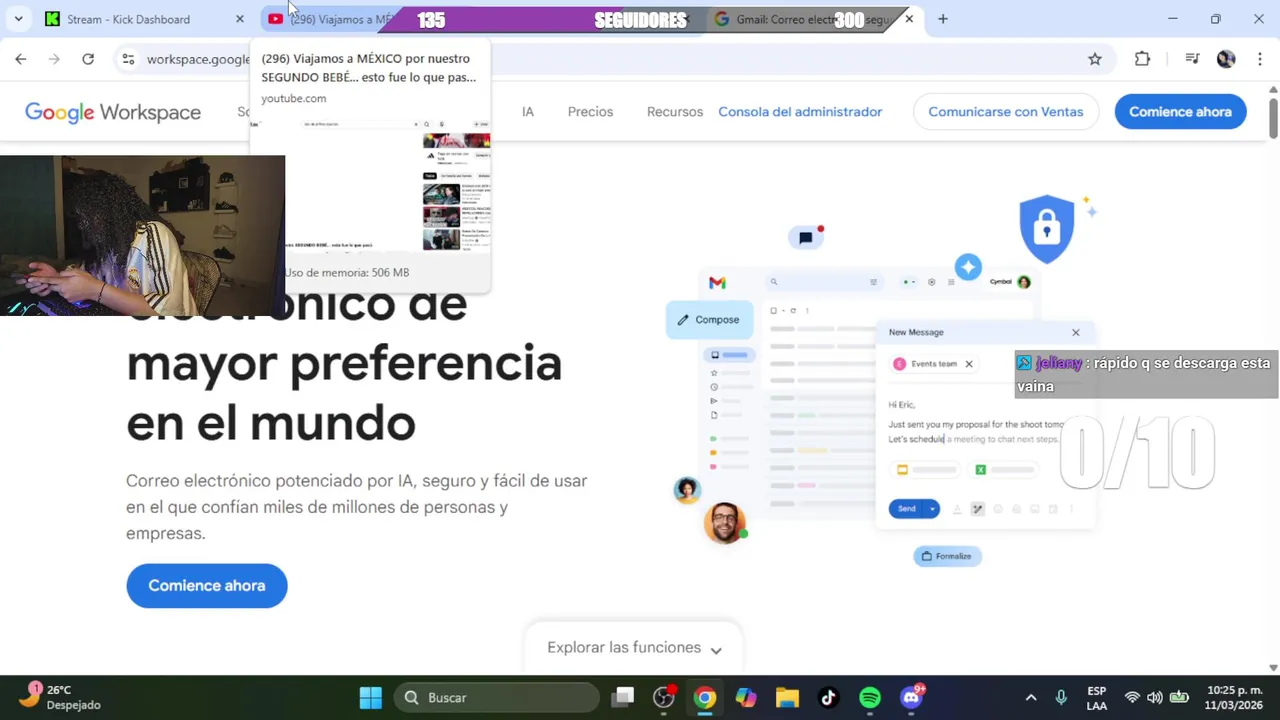Go to Google Workspace home logo
This screenshot has height=720, width=1280.
(113, 112)
